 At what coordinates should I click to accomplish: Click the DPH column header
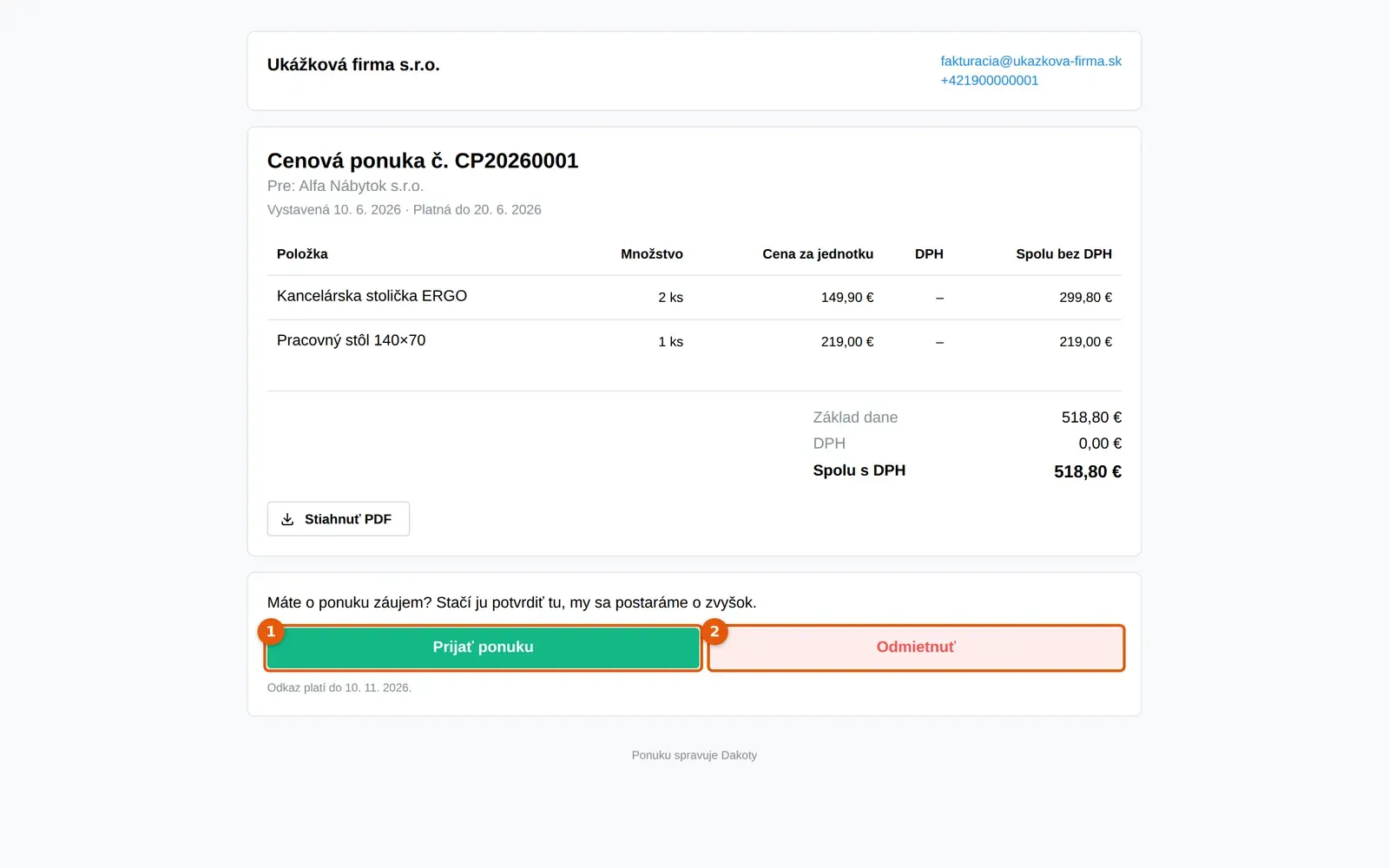929,253
